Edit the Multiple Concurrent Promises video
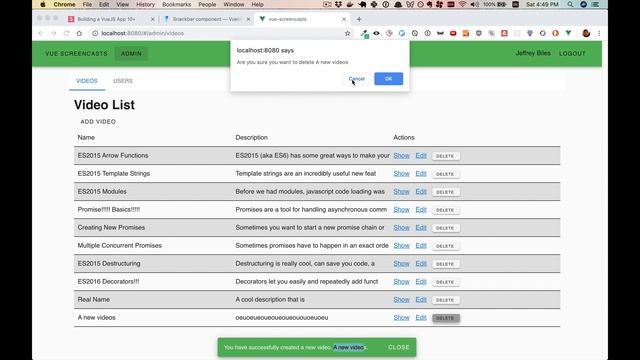Screen dimensions: 640x360 coord(421,245)
